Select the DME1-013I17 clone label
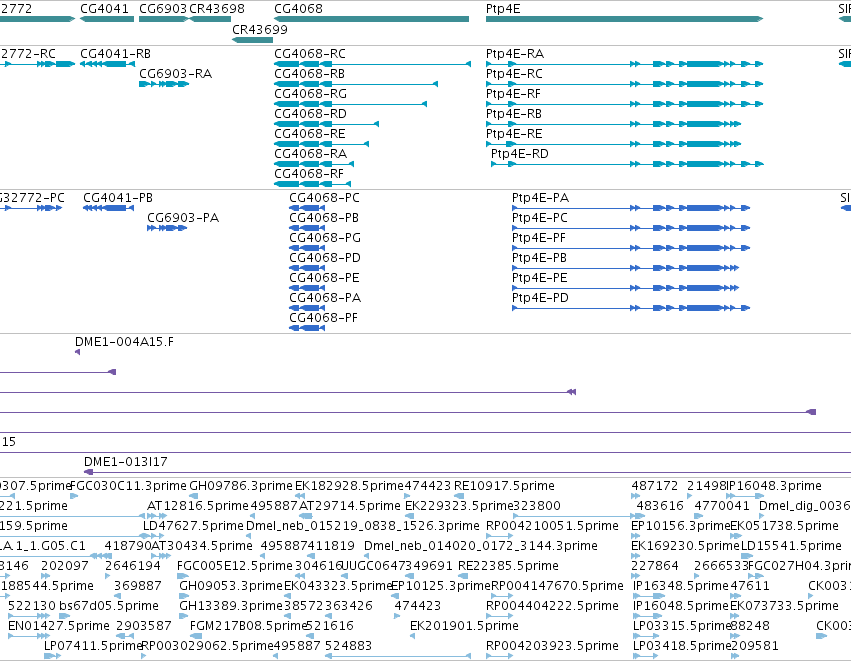The image size is (851, 661). tap(126, 462)
